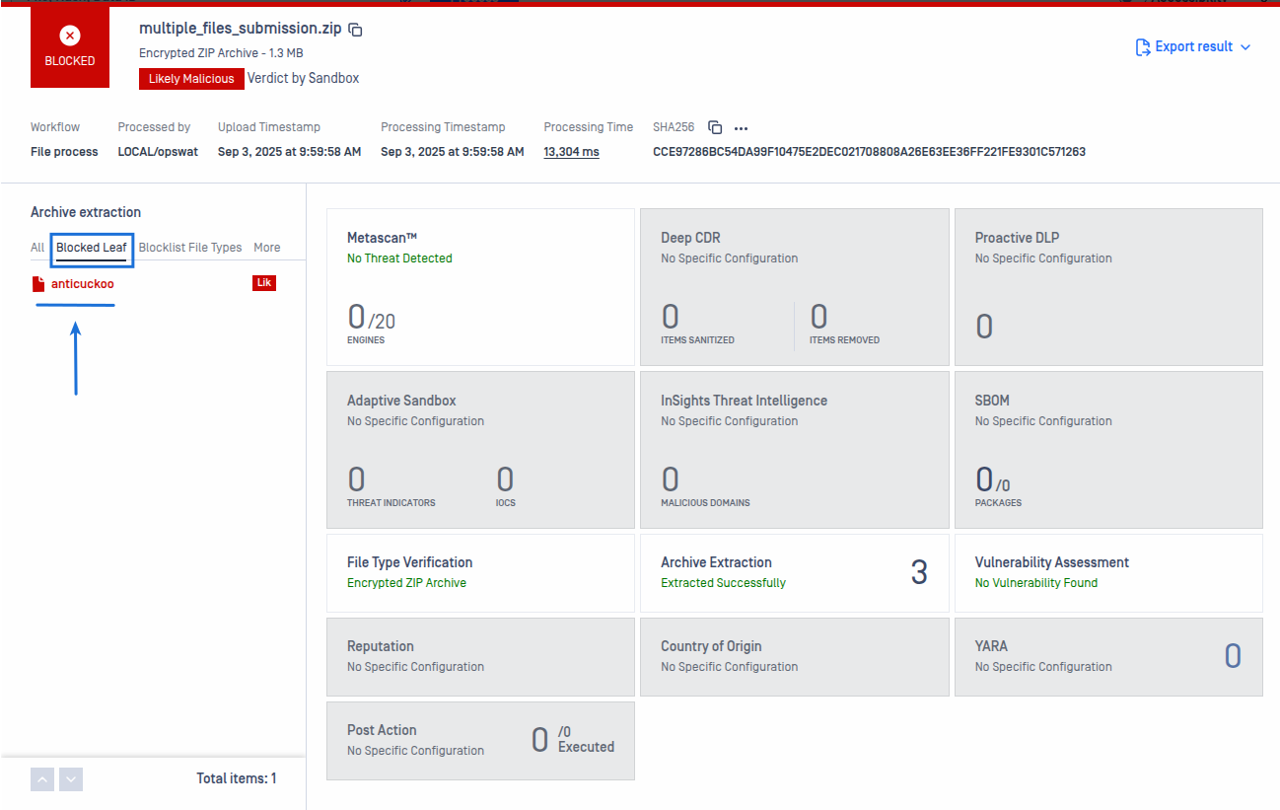Click the Likely Malicious verdict badge
1280x810 pixels.
point(191,79)
